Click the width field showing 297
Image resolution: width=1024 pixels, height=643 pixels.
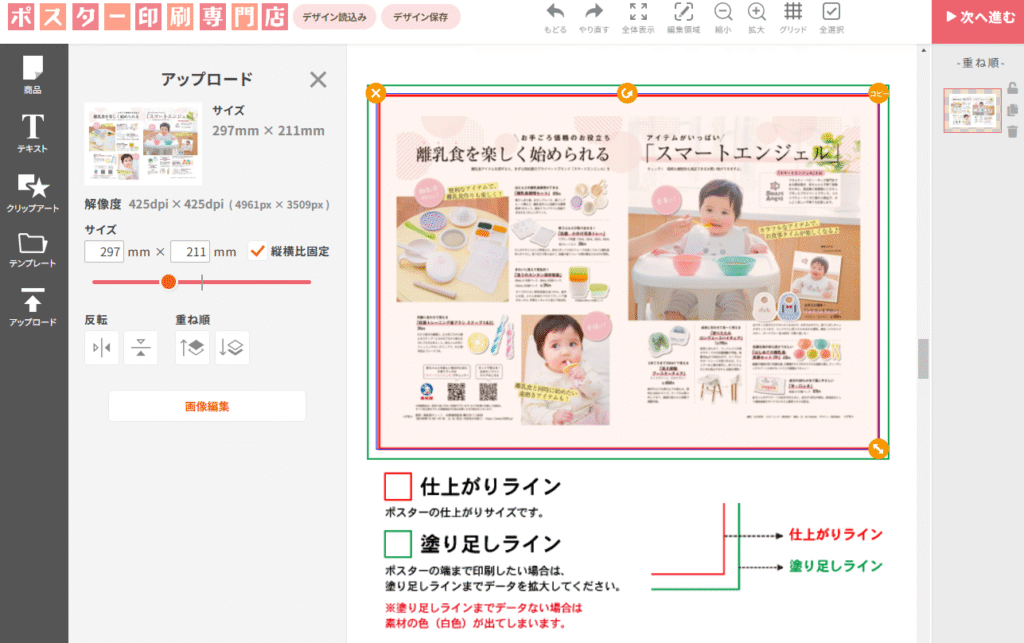tap(104, 252)
